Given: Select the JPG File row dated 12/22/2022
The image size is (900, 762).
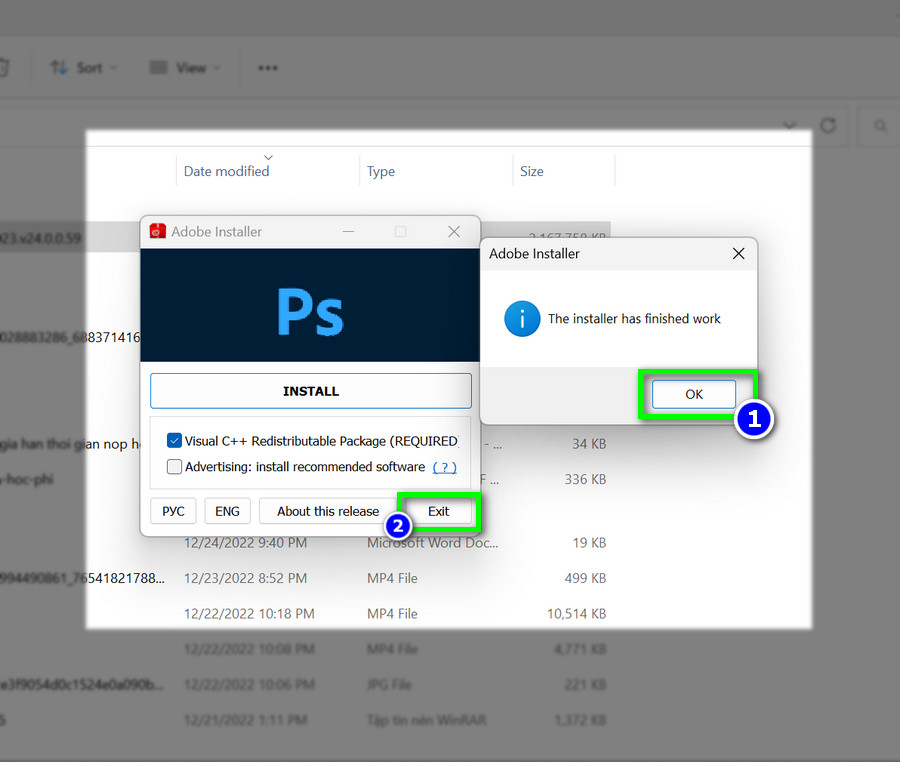Looking at the screenshot, I should [x=304, y=685].
